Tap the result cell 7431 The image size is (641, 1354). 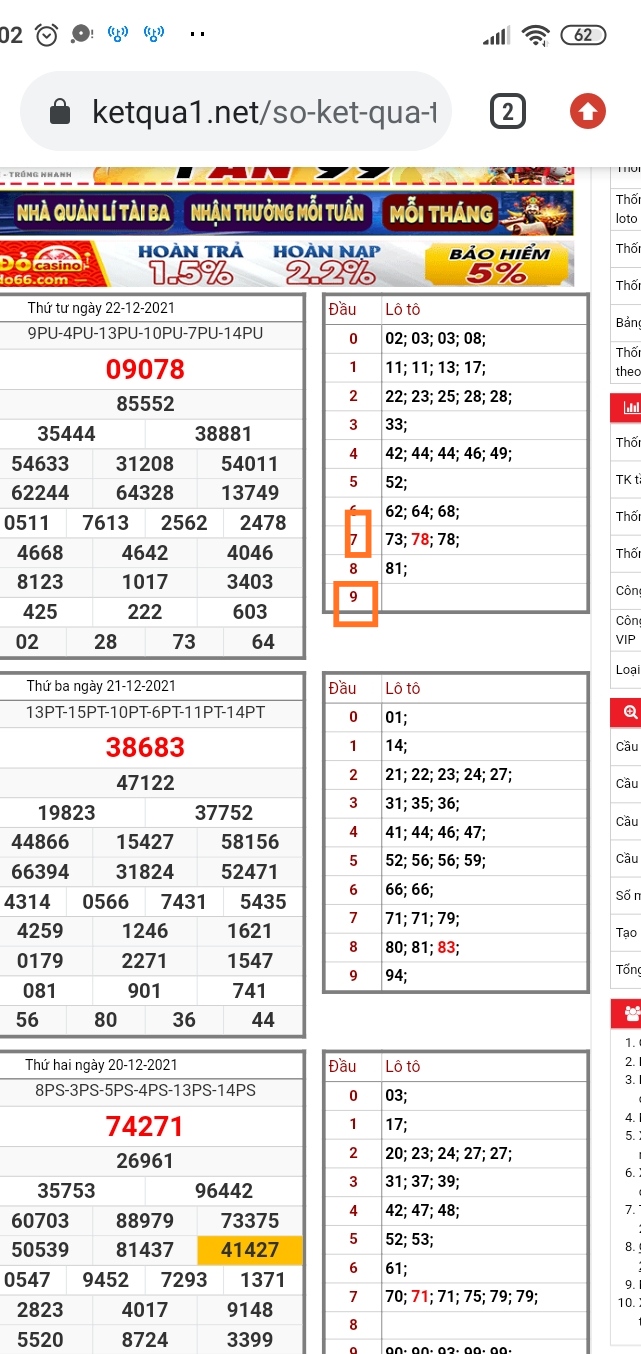pos(185,902)
